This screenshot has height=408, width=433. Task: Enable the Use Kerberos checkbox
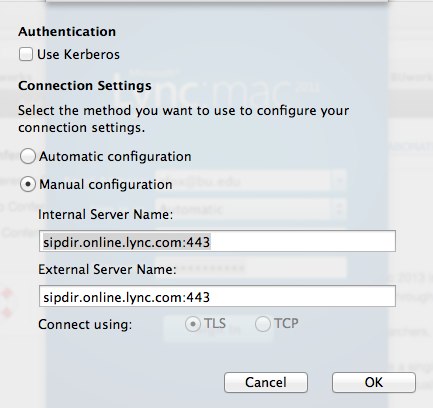26,54
